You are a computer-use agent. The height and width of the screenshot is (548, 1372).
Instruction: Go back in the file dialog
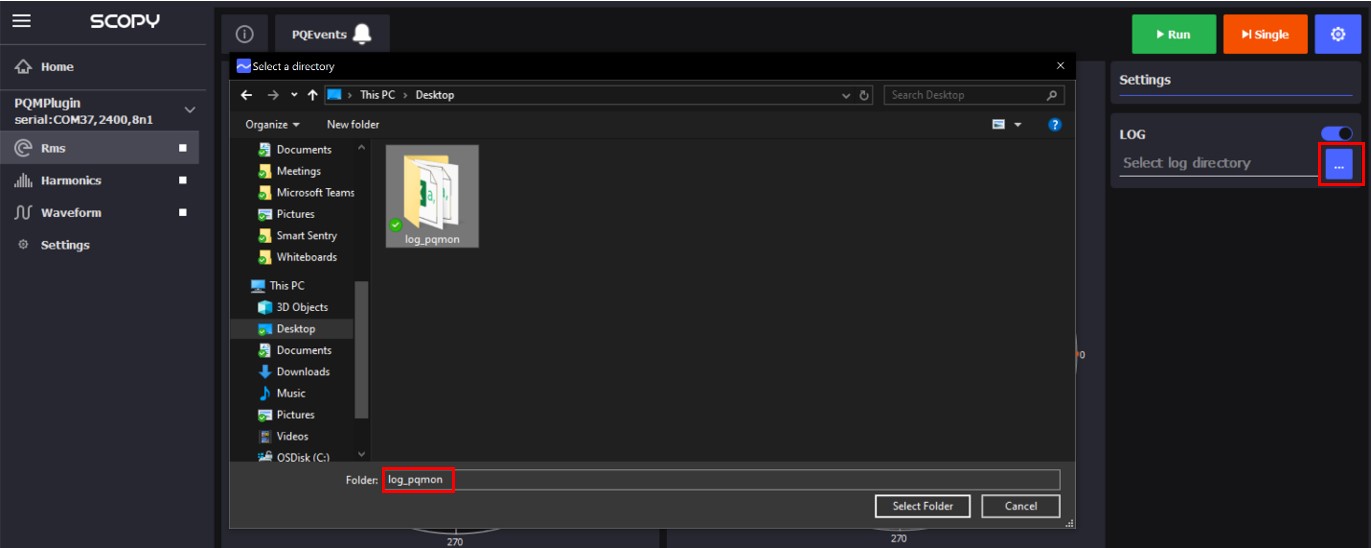(246, 95)
